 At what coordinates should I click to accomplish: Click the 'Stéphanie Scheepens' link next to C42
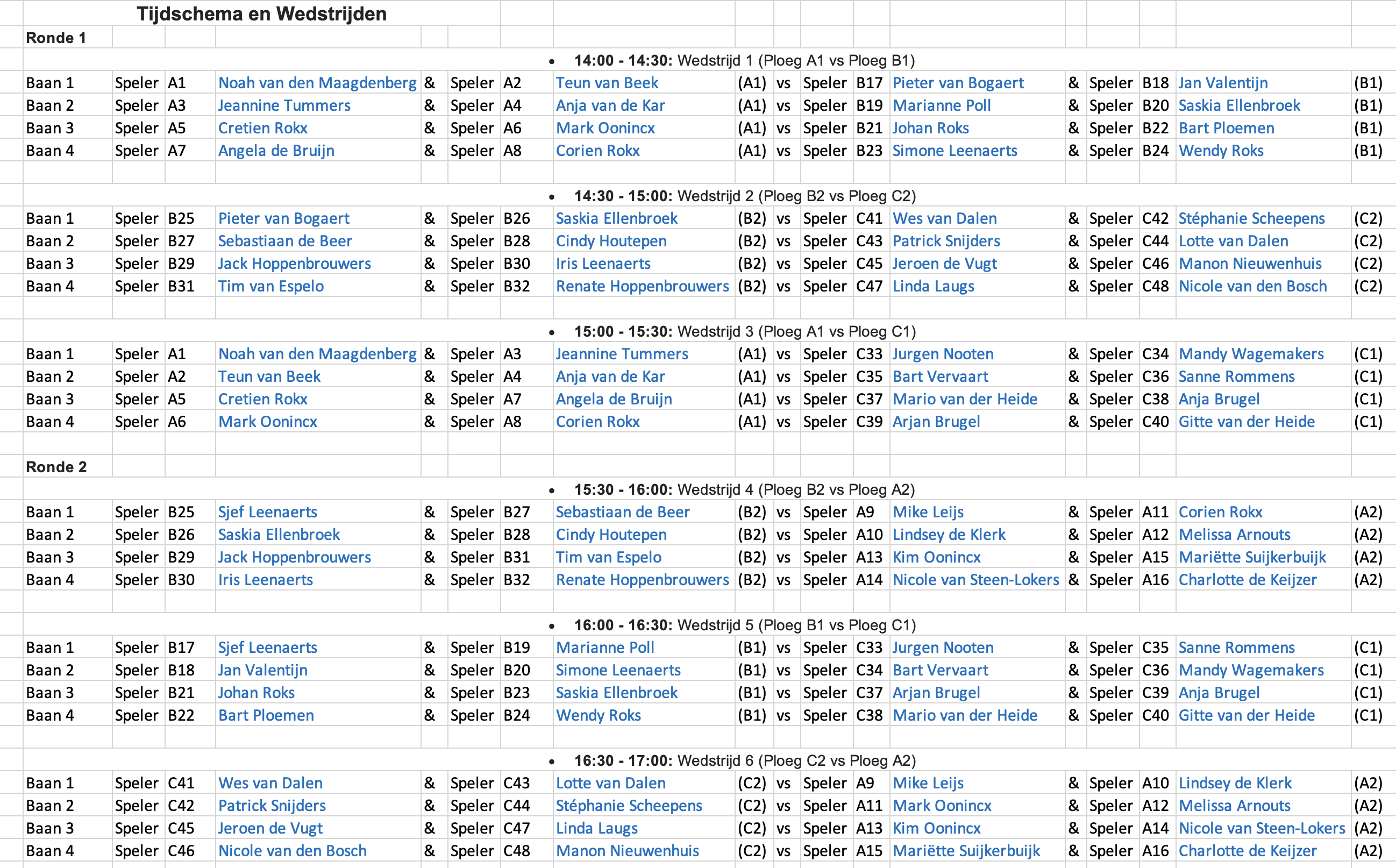pos(1251,219)
